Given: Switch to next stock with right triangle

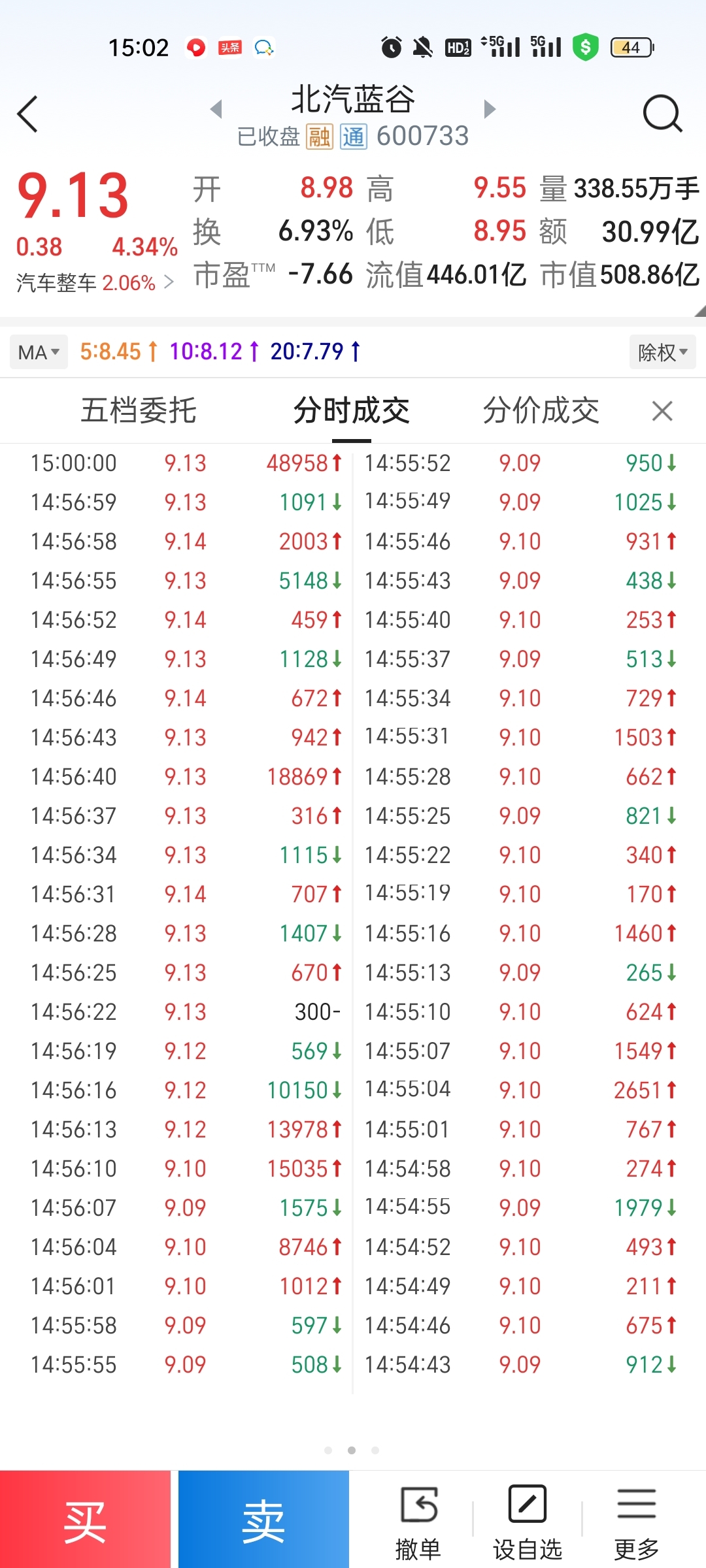Looking at the screenshot, I should 490,108.
